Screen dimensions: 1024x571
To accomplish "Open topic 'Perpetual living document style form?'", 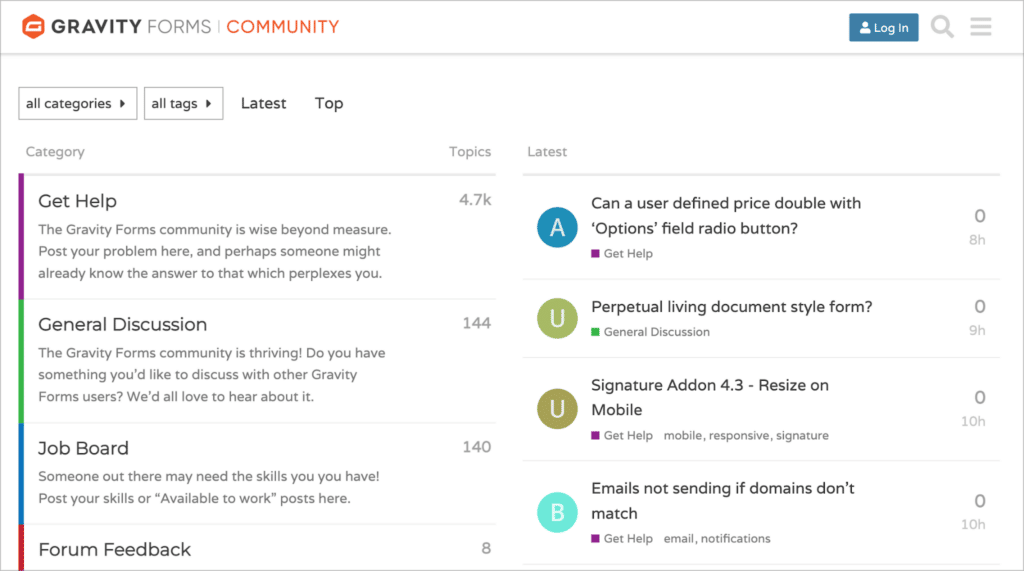I will click(731, 306).
